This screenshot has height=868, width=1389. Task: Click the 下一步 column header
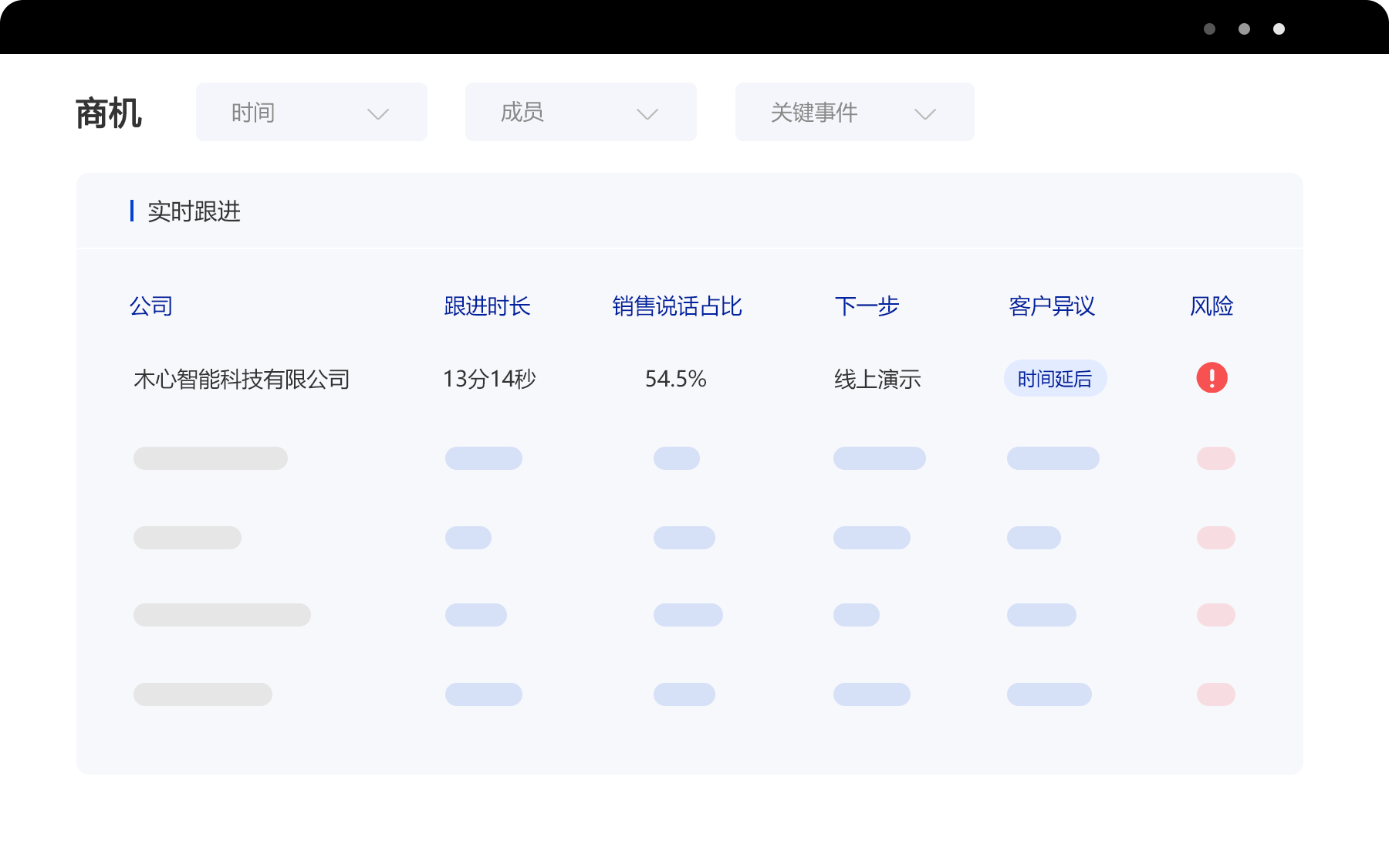pos(867,306)
